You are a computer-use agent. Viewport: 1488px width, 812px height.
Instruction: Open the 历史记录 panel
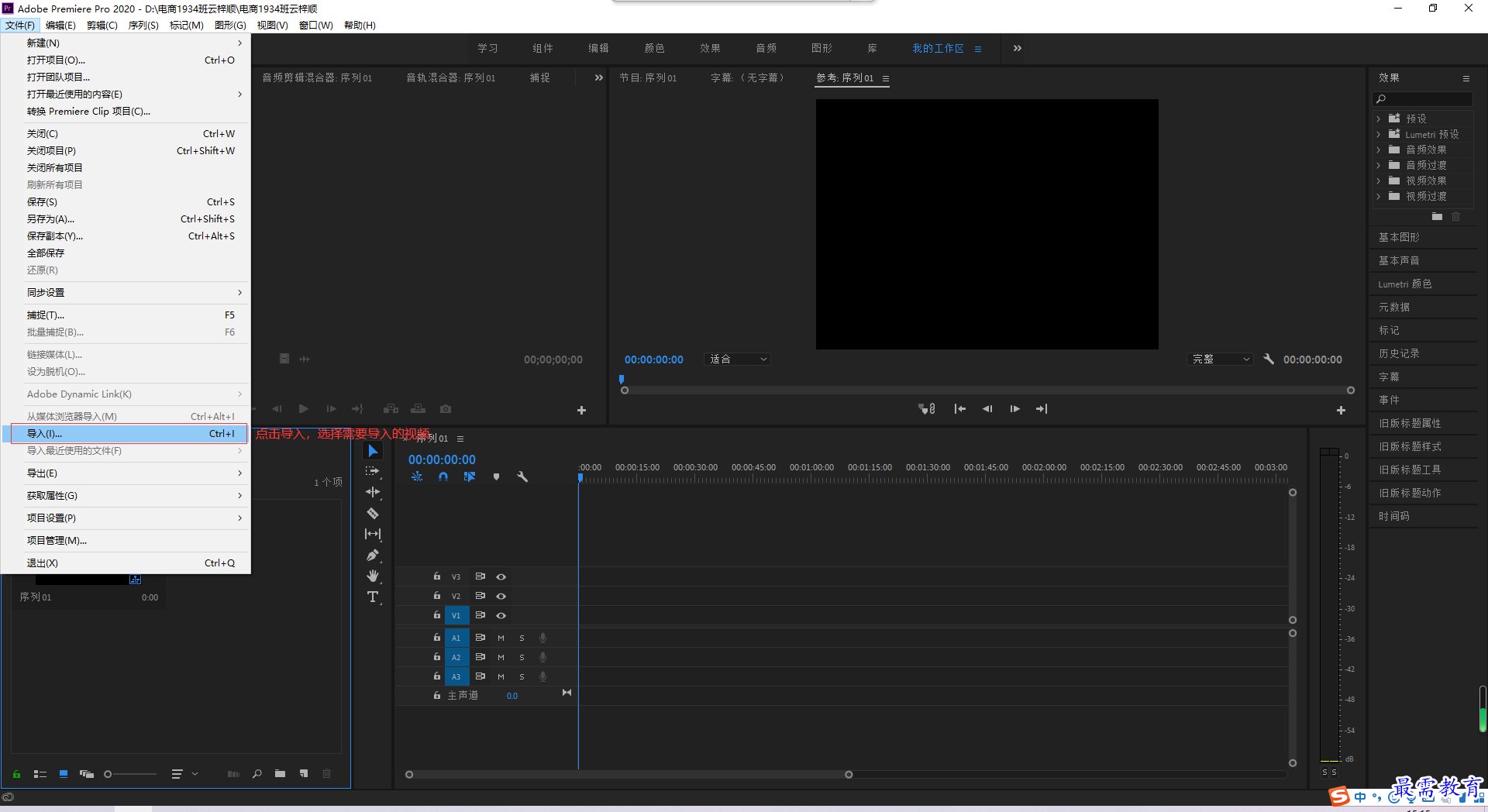pyautogui.click(x=1399, y=353)
